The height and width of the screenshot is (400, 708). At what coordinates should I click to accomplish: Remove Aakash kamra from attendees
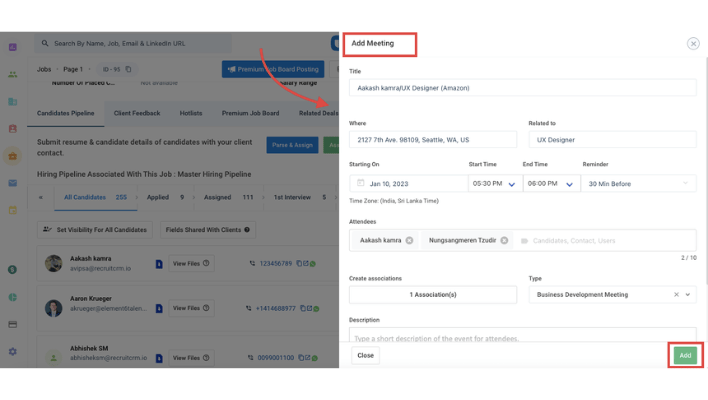pyautogui.click(x=409, y=240)
